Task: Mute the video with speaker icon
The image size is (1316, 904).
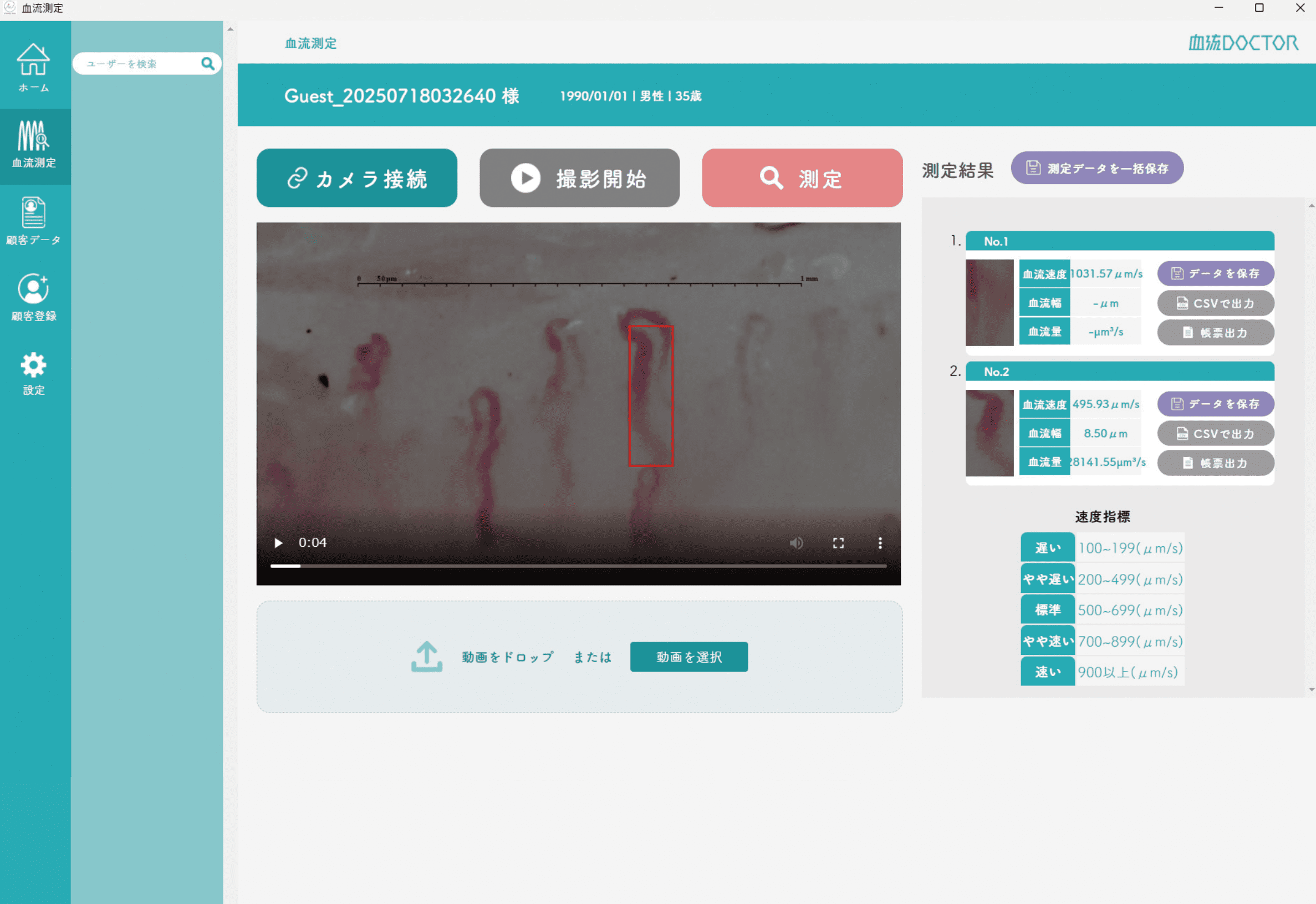Action: (x=796, y=543)
